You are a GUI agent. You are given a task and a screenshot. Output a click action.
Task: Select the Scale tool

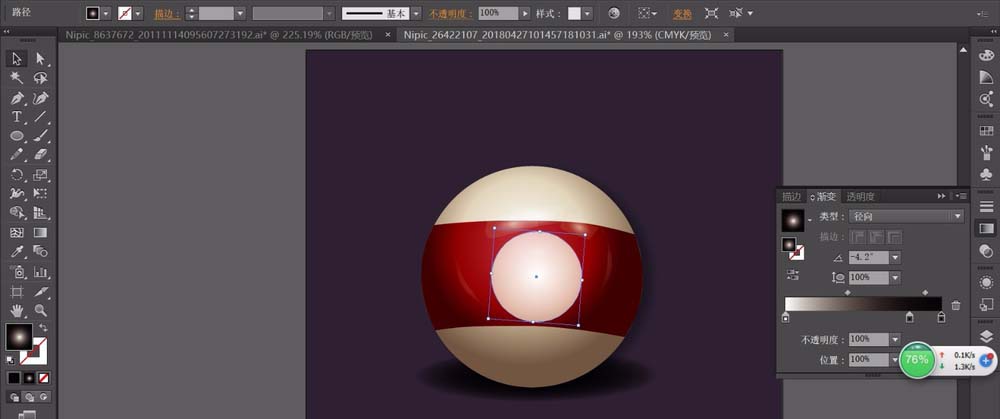click(x=41, y=175)
